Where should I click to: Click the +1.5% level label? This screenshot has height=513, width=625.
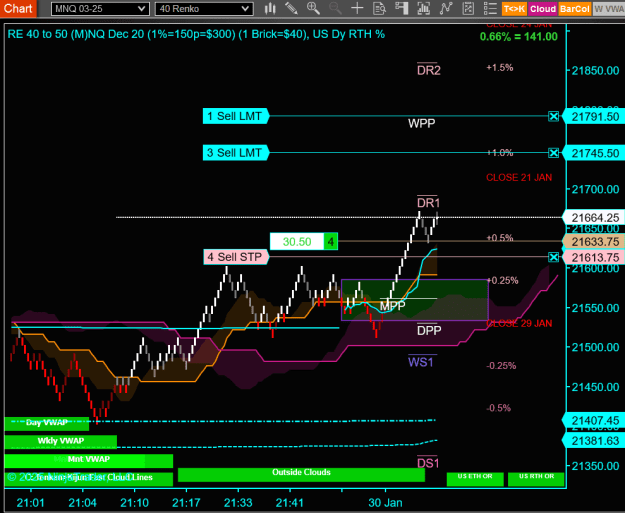pyautogui.click(x=499, y=68)
